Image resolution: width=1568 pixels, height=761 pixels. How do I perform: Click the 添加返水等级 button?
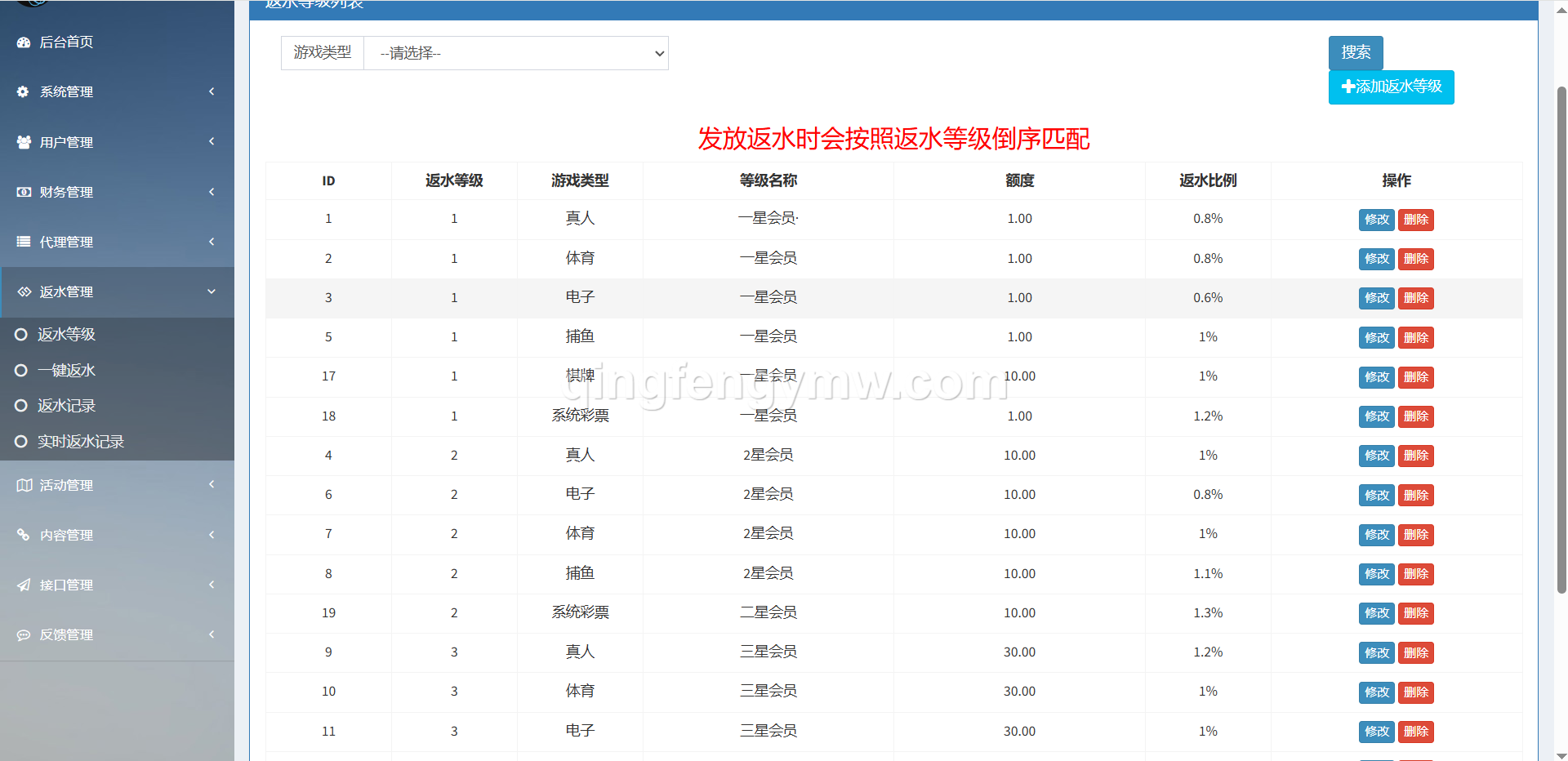click(1391, 87)
